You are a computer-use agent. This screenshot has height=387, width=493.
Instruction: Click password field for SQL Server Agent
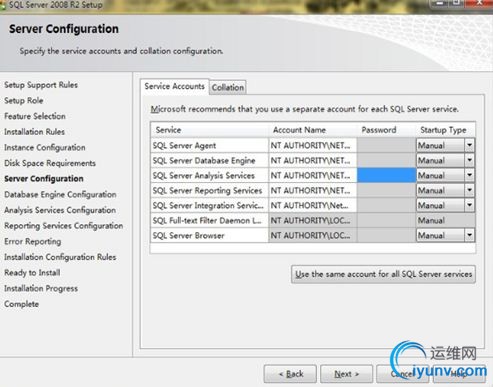tap(386, 145)
